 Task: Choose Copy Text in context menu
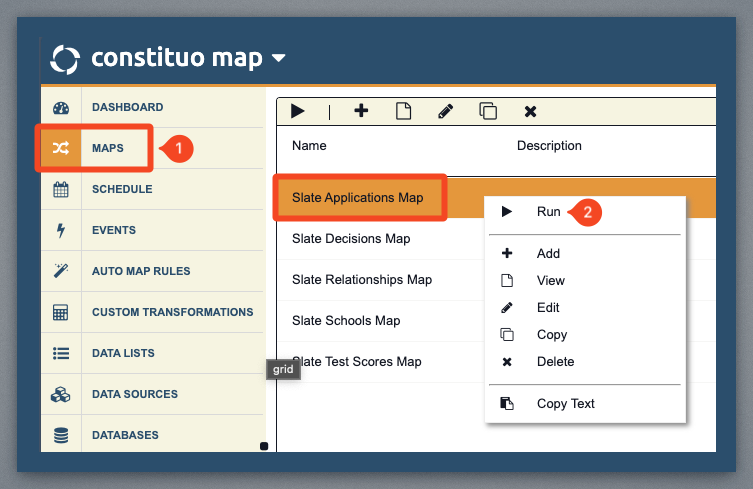[565, 404]
